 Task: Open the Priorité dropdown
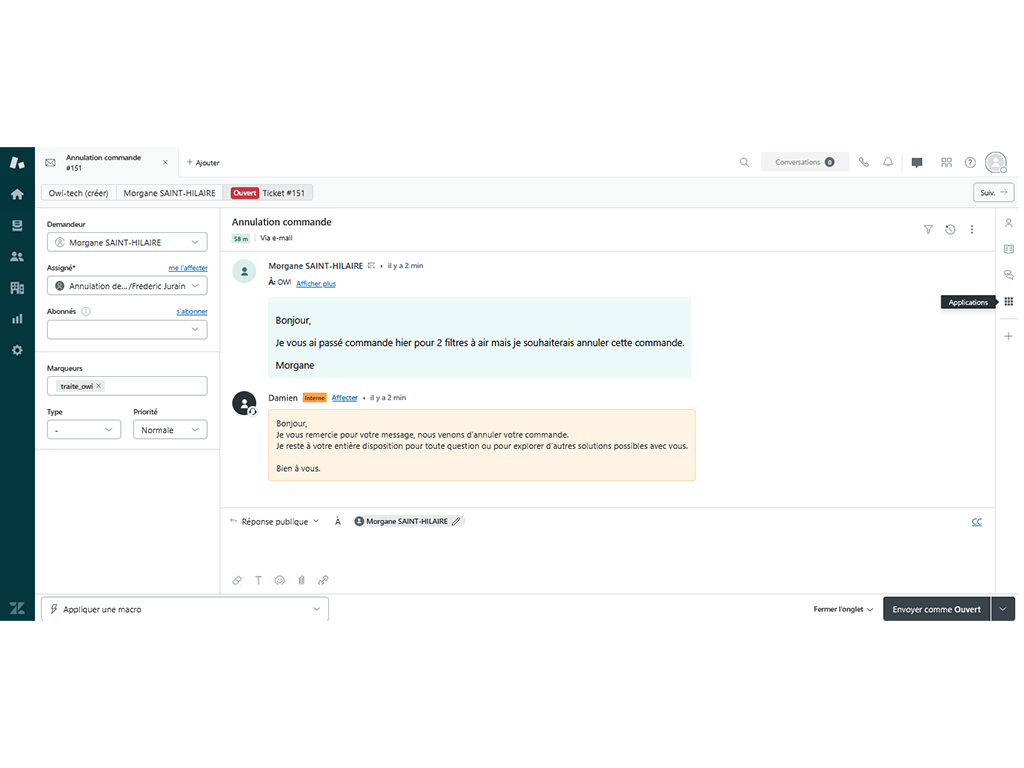point(172,429)
